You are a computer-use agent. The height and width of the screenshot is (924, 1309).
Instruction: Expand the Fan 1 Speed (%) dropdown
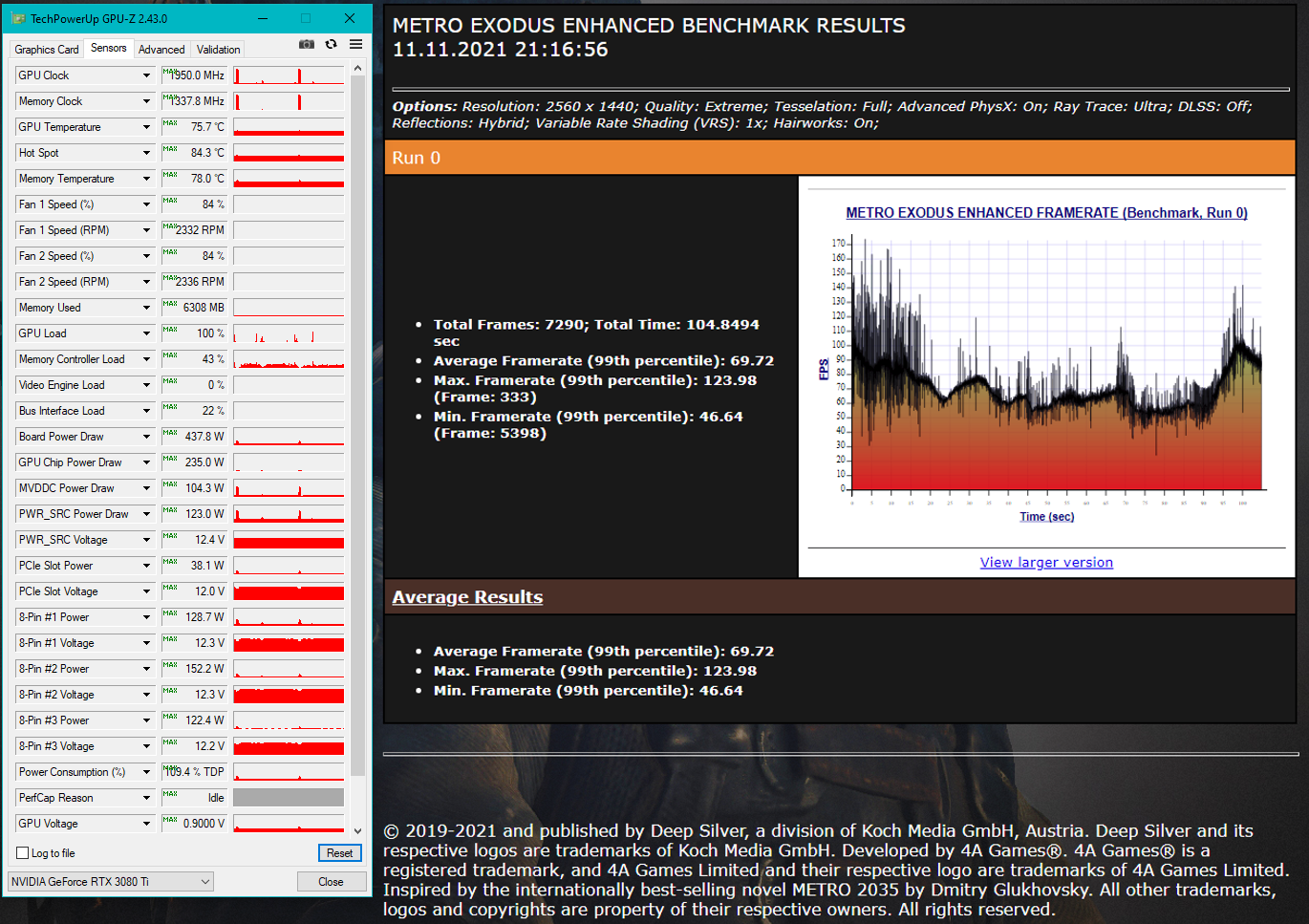(x=146, y=204)
